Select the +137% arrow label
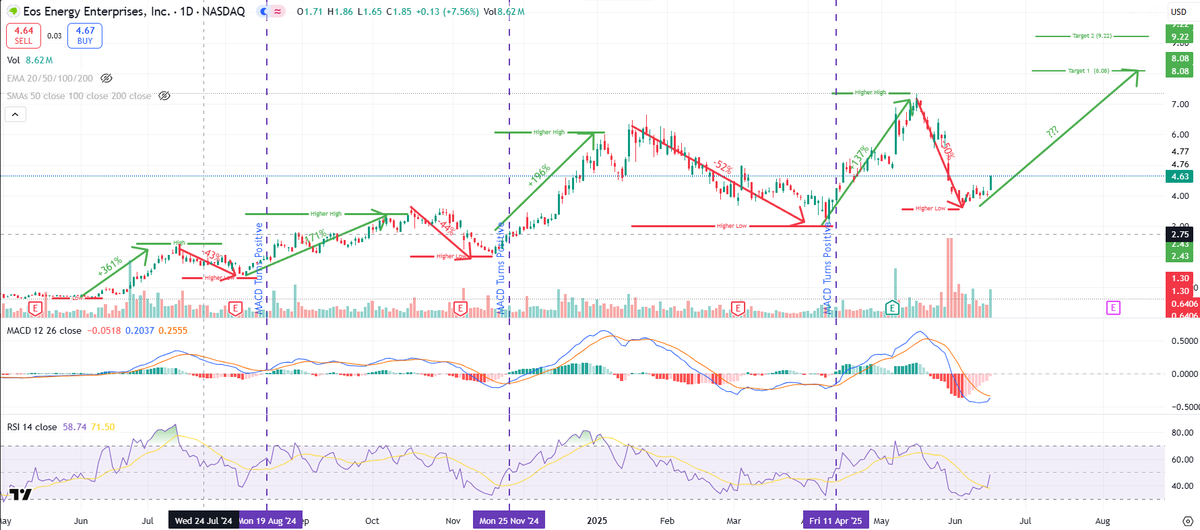 [x=860, y=156]
